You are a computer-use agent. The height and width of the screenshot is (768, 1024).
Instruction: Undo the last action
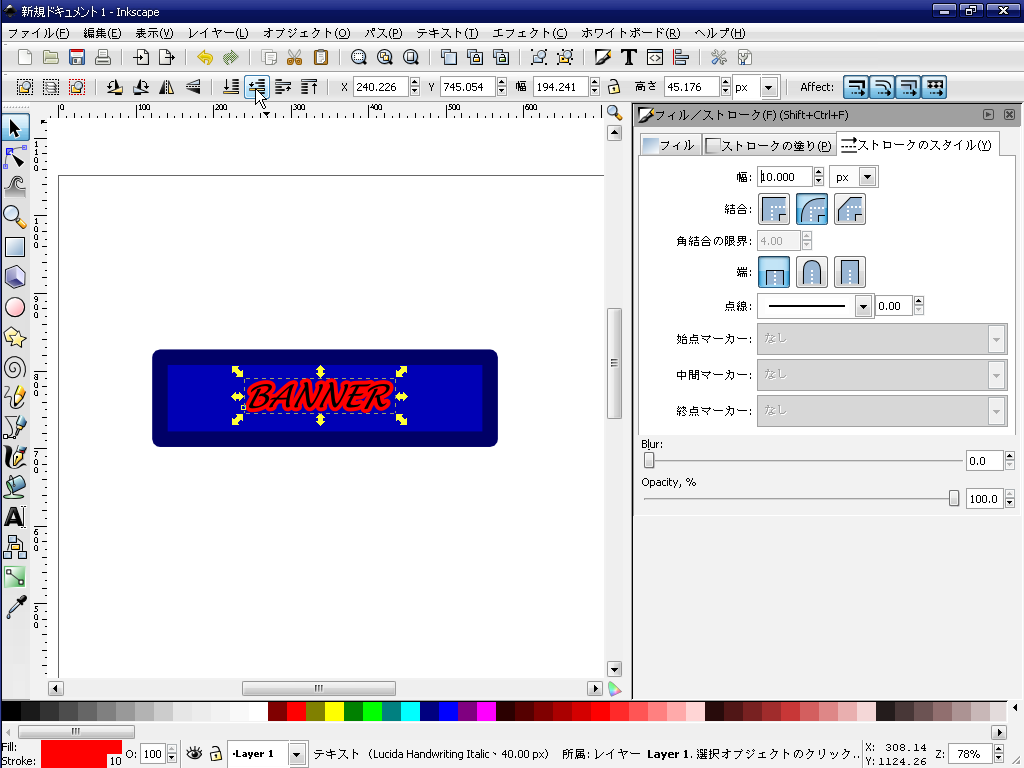click(x=205, y=57)
